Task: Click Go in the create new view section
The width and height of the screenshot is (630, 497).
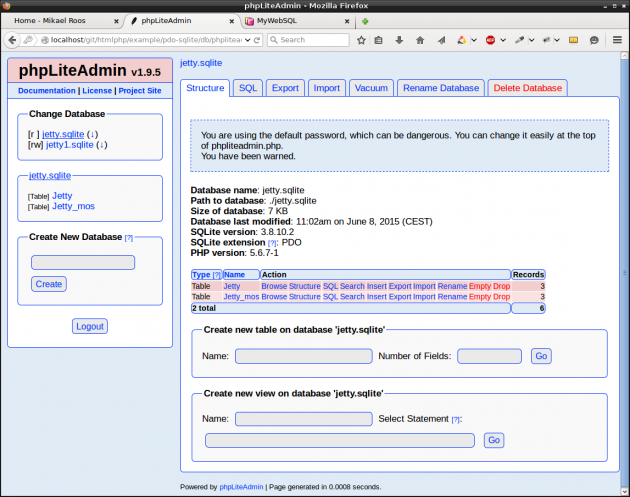Action: 494,440
